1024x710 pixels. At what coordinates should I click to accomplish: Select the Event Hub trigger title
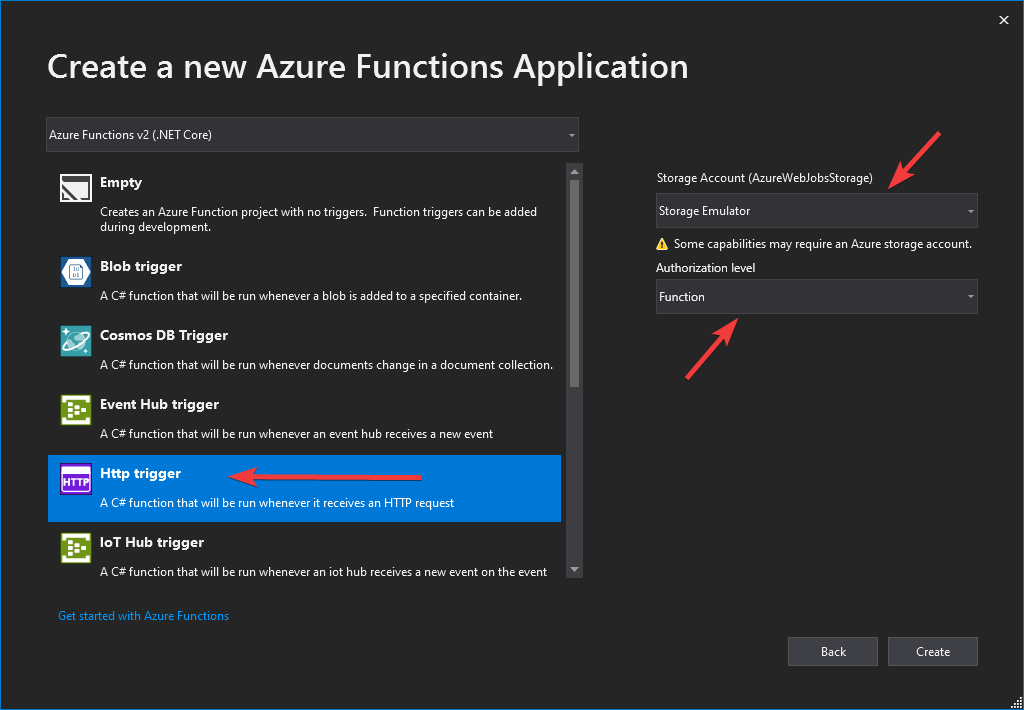(x=159, y=405)
